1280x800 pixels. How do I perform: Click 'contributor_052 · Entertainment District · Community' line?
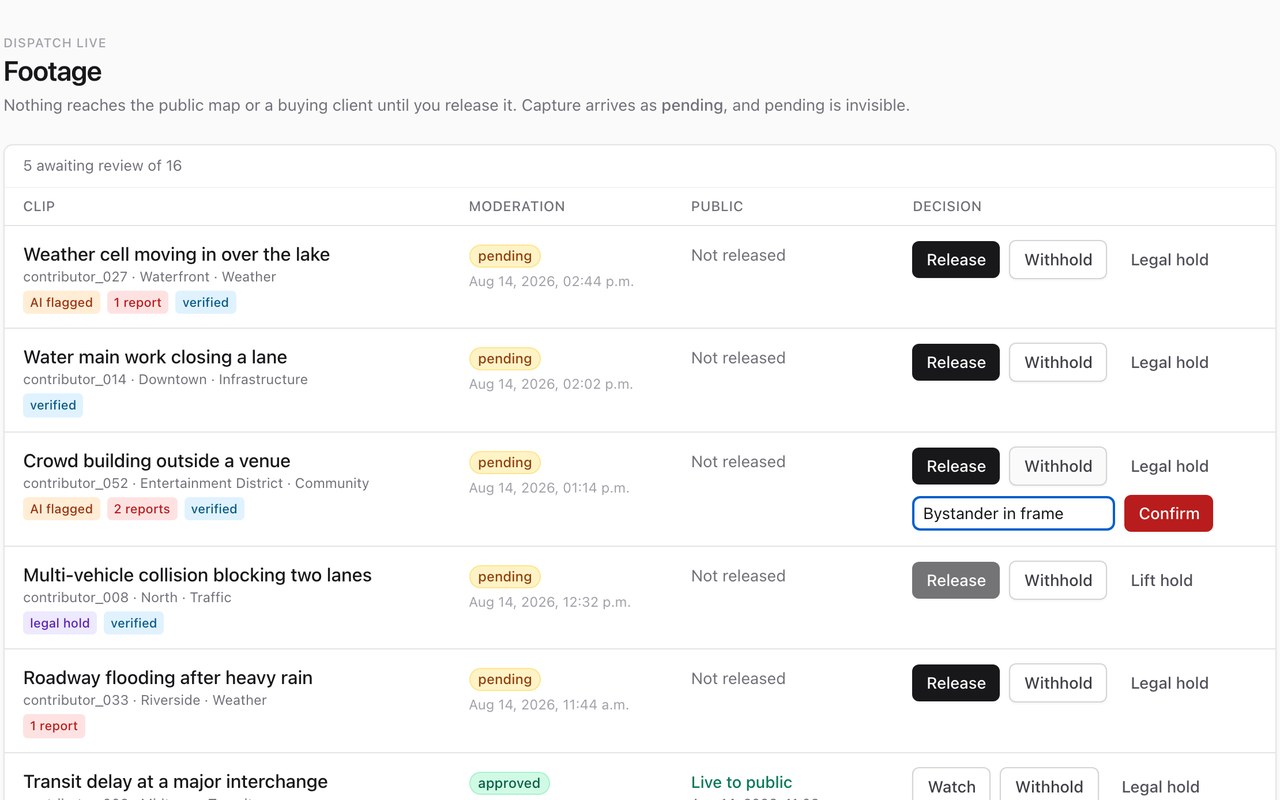click(x=196, y=483)
